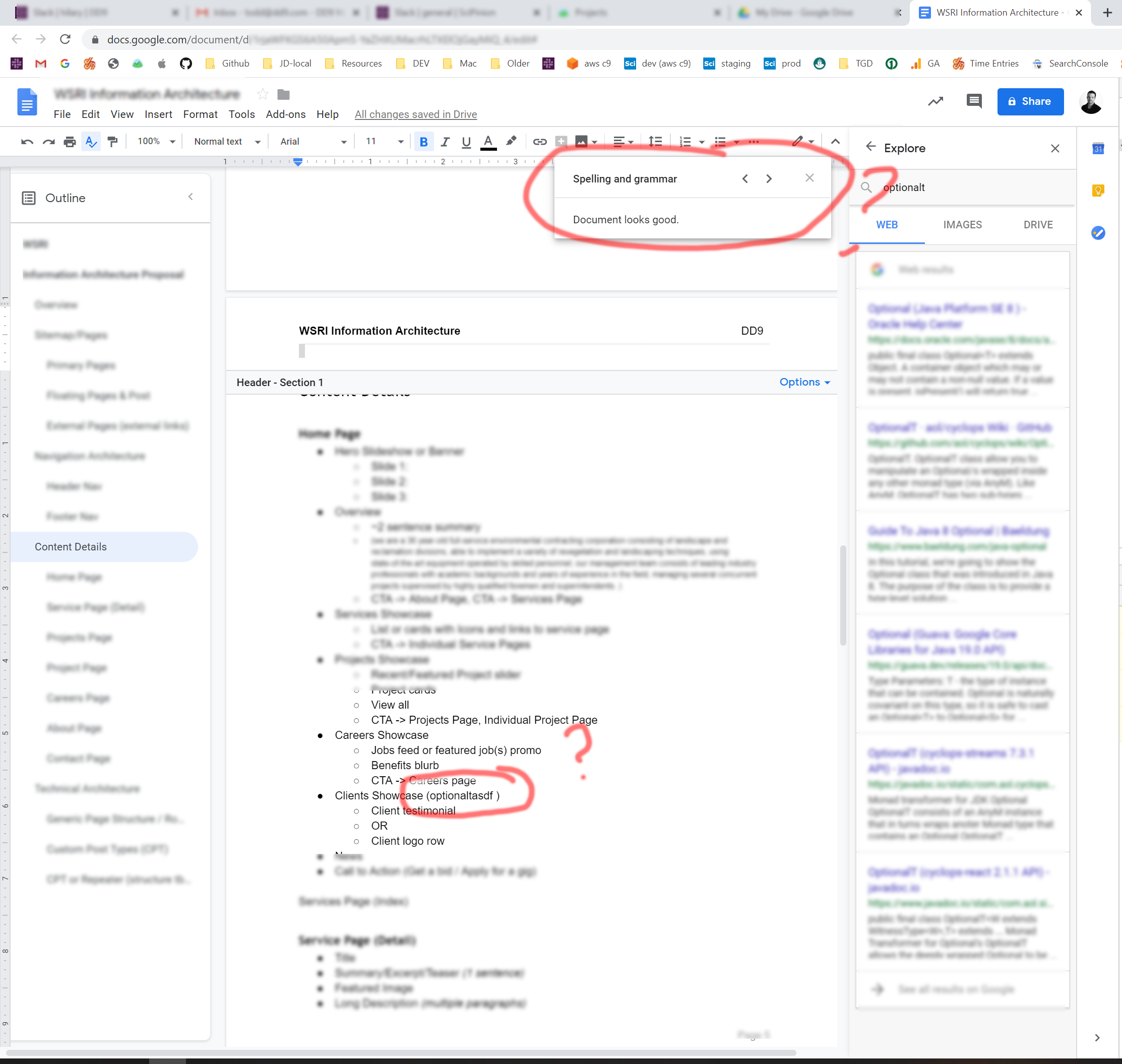The image size is (1122, 1064).
Task: Close the Spelling and grammar dialog
Action: [810, 178]
